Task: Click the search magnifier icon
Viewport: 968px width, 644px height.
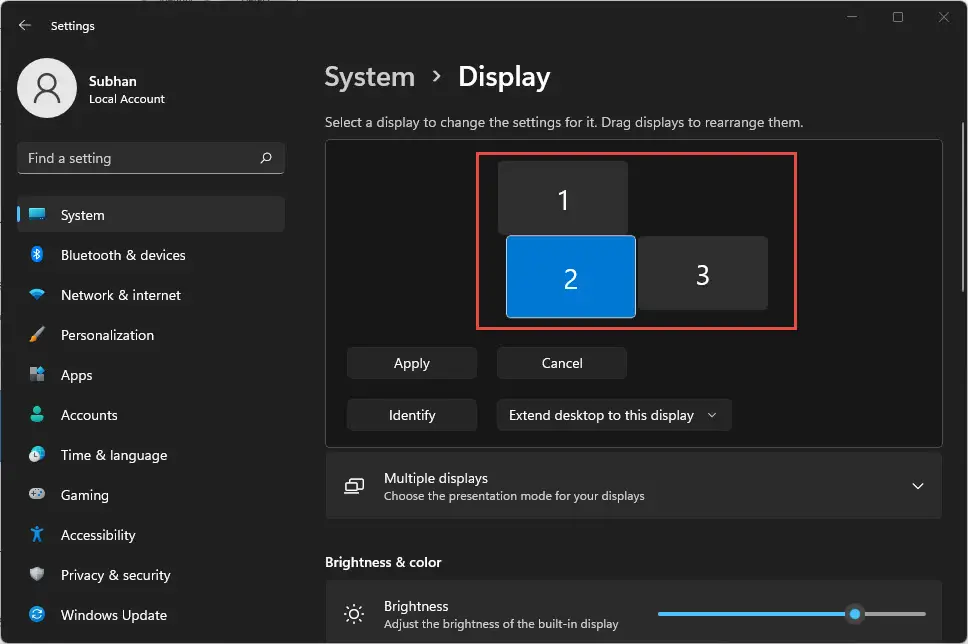Action: click(266, 158)
